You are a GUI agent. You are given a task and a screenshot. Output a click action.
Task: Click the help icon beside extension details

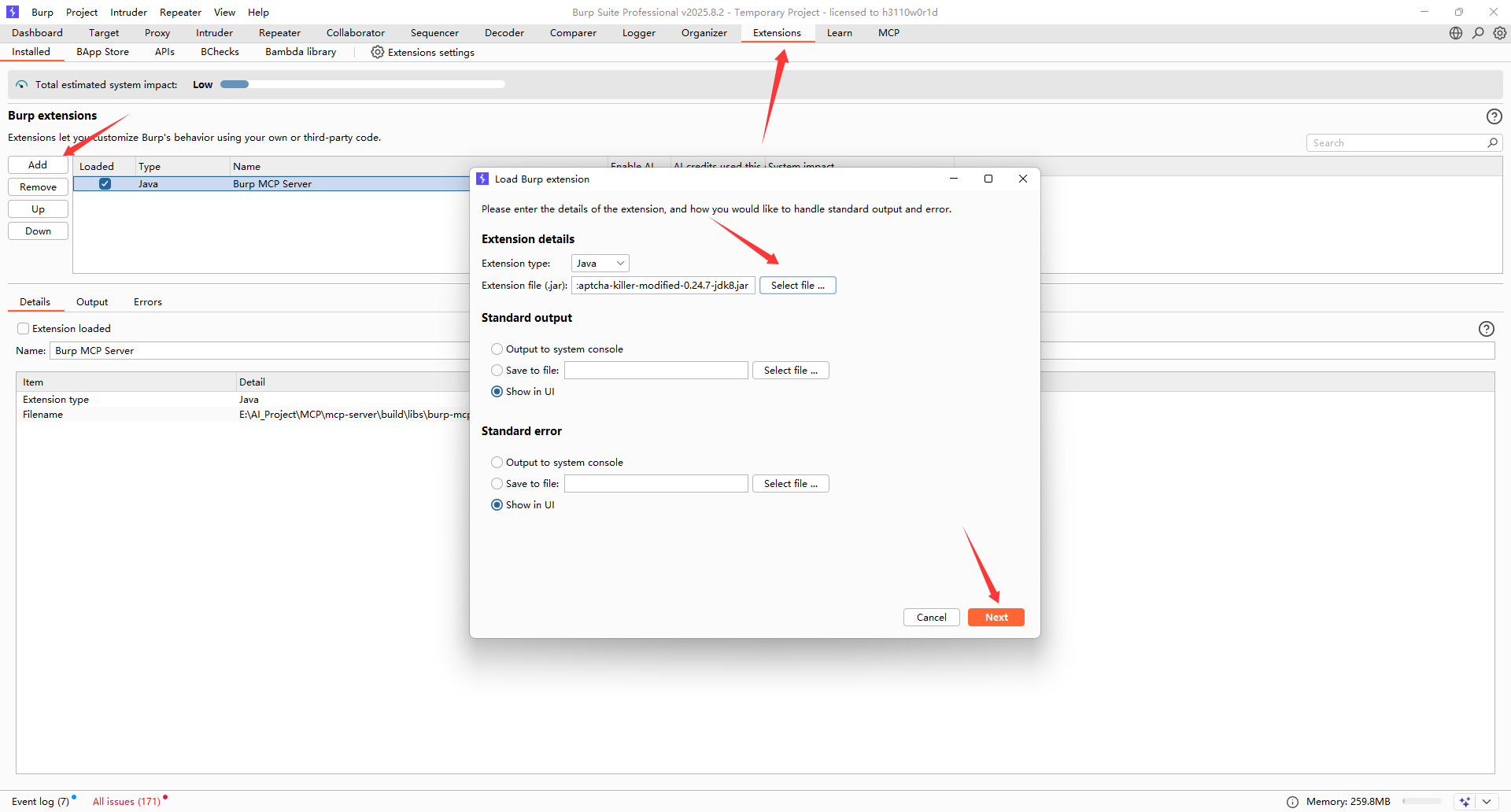1486,329
